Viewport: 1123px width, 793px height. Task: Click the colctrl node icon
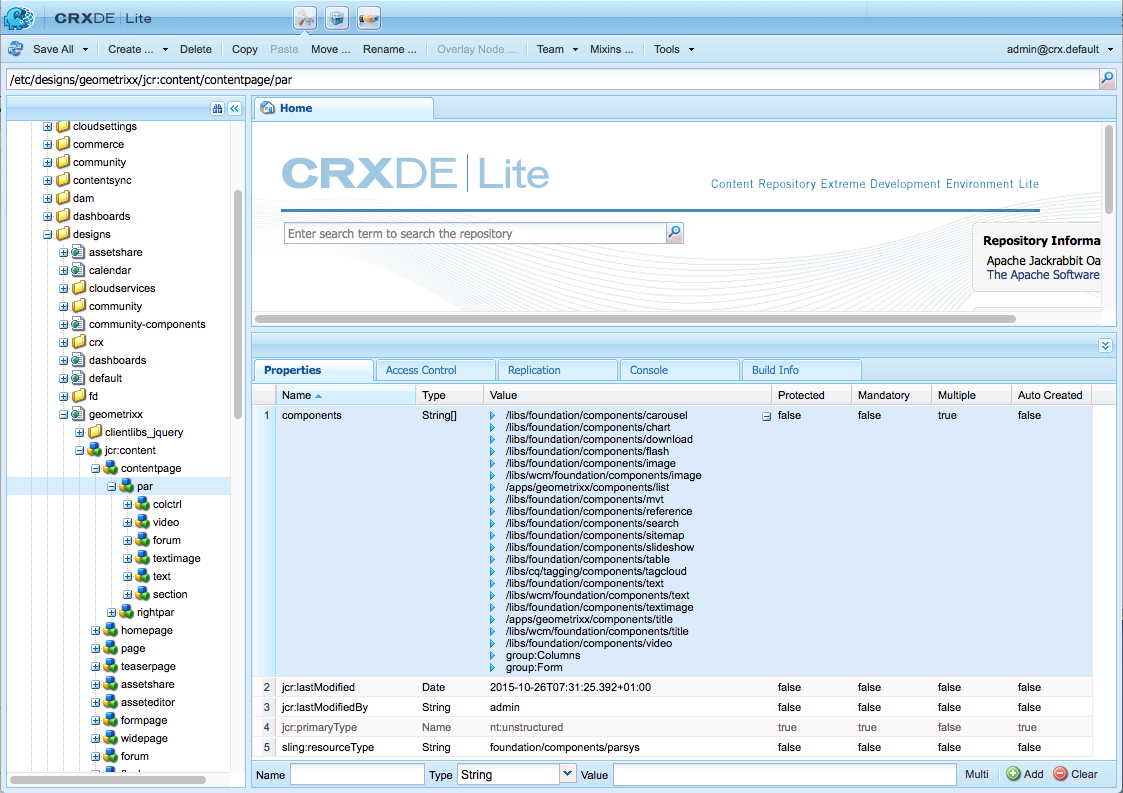[x=143, y=504]
